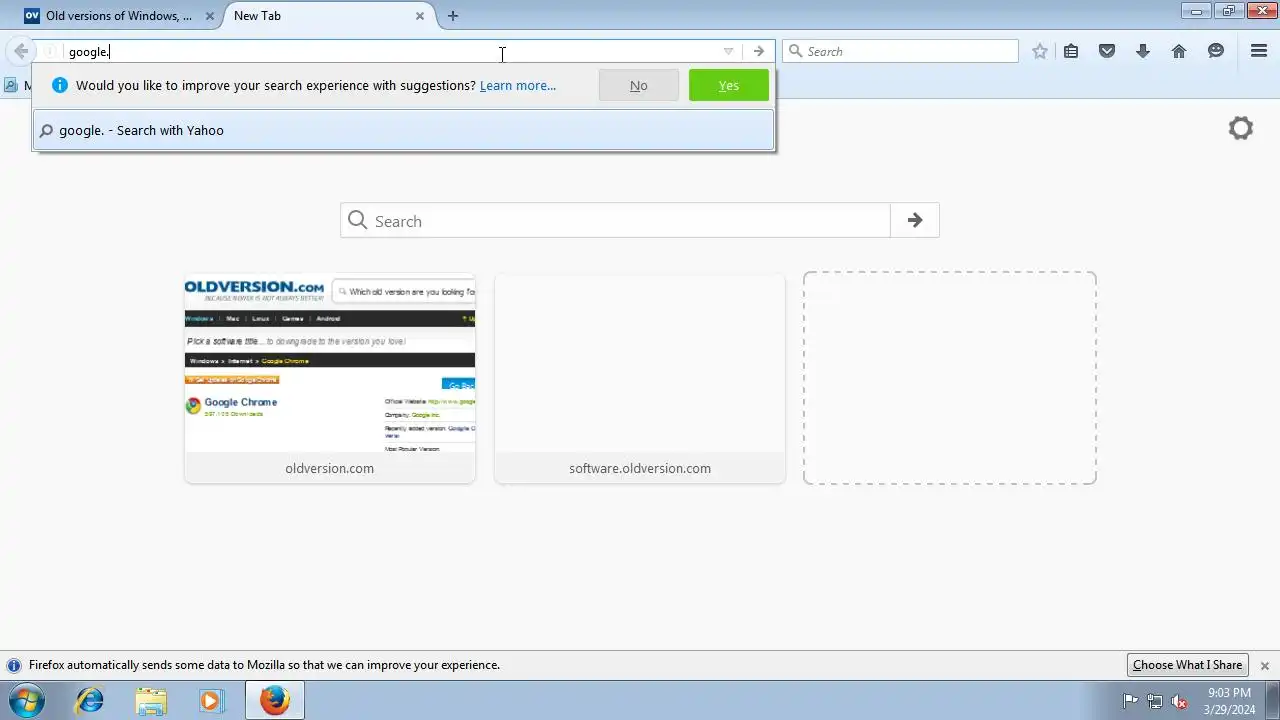Open the hamburger menu button

1259,51
